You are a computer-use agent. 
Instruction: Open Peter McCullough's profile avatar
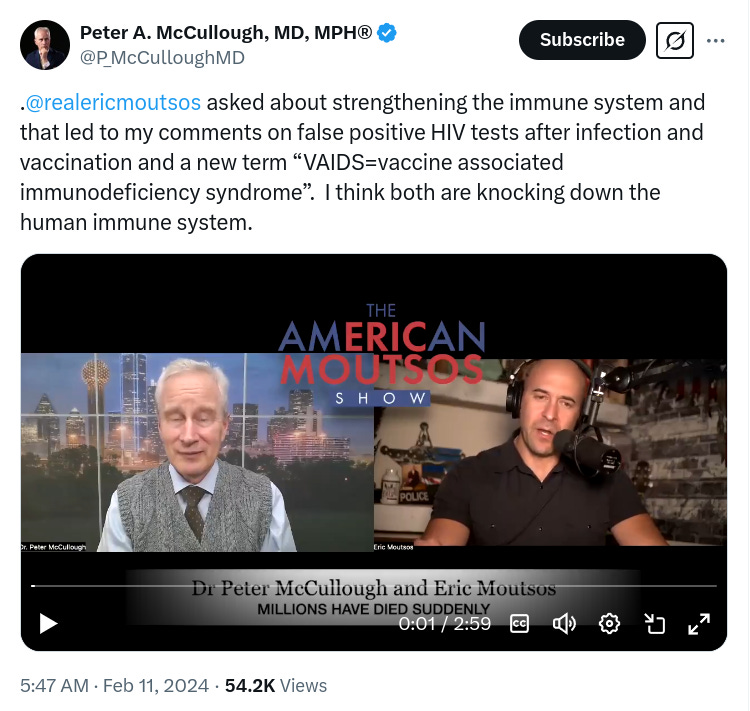pyautogui.click(x=44, y=45)
